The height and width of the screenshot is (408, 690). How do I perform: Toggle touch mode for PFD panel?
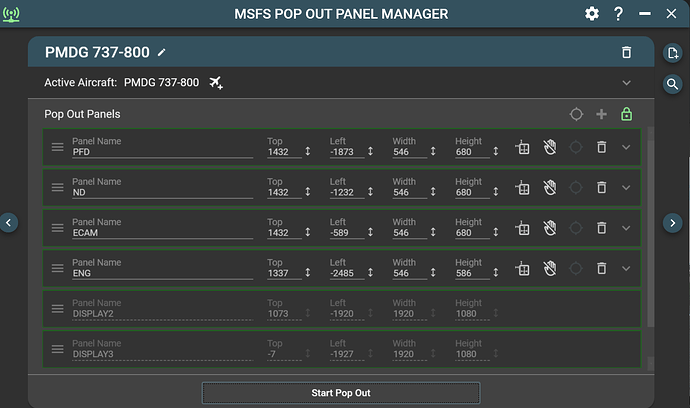click(x=549, y=147)
